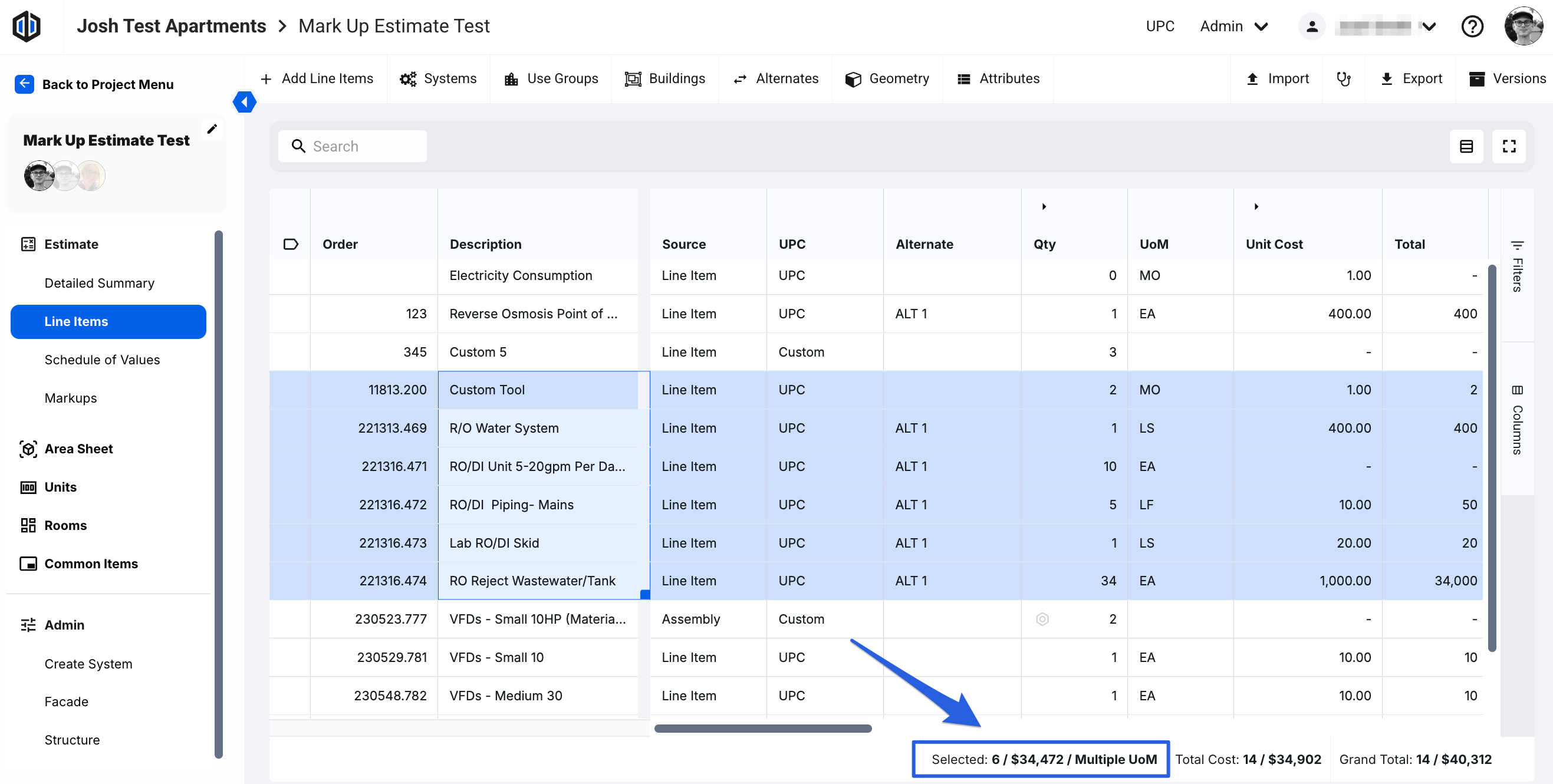Collapse sidebar with blue arrow button
This screenshot has height=784, width=1553.
pos(244,102)
